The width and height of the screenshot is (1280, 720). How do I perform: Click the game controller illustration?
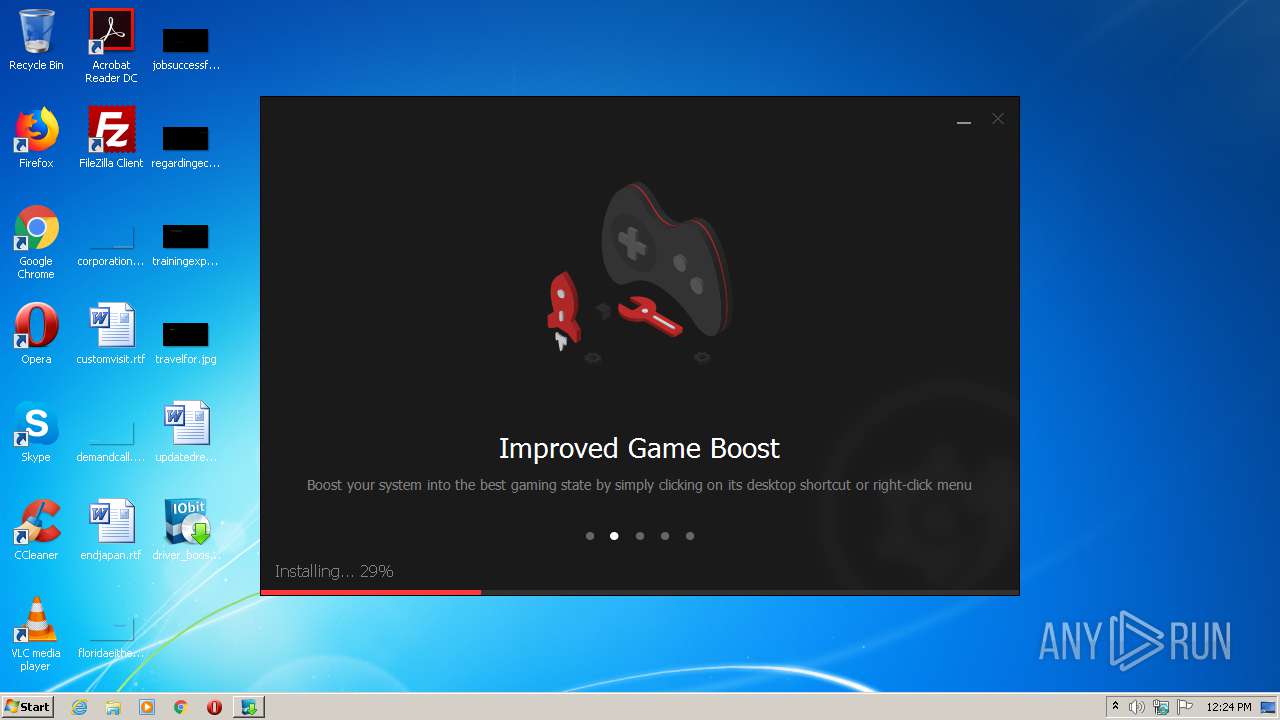coord(666,259)
